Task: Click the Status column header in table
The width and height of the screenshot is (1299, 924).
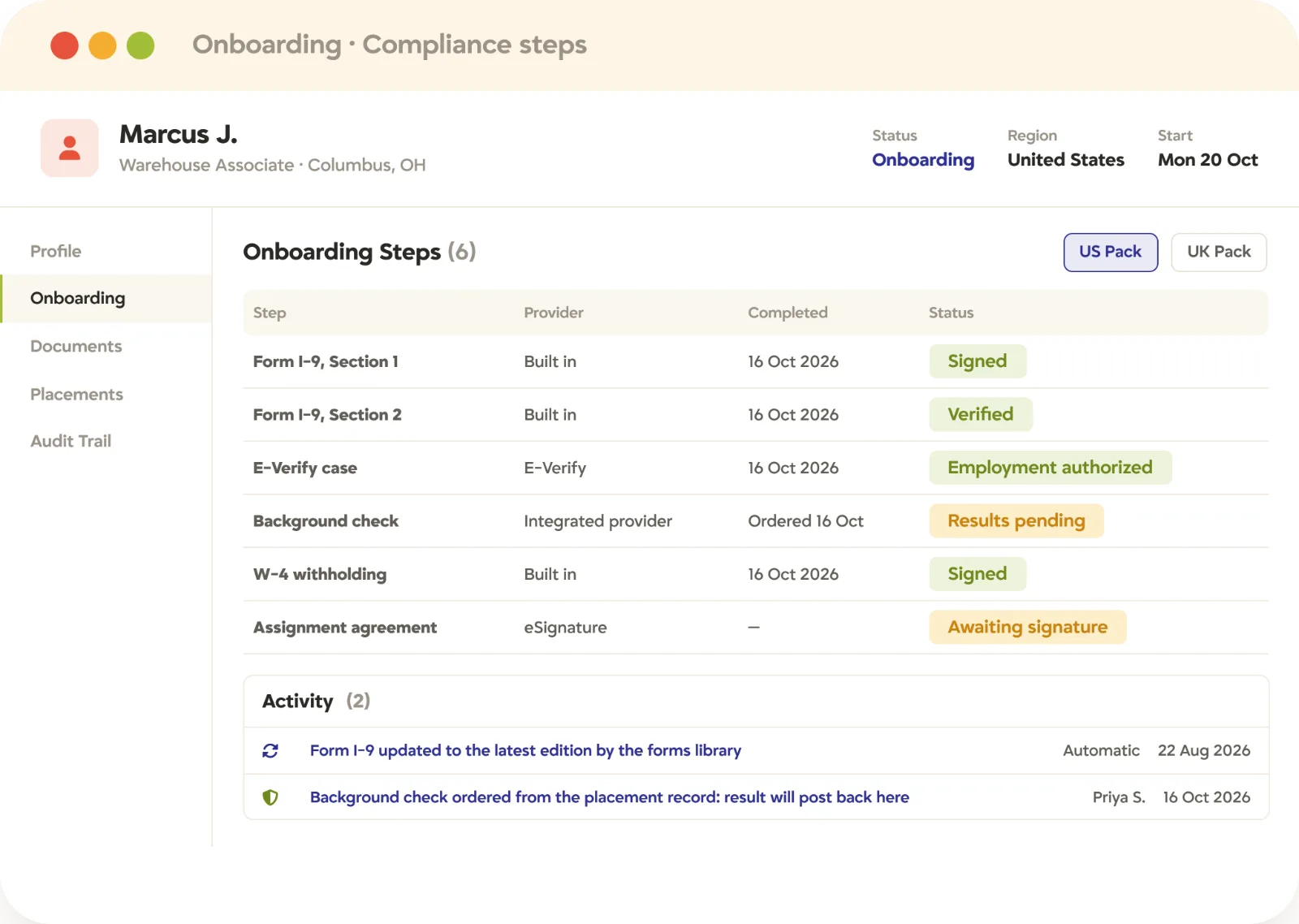Action: pyautogui.click(x=952, y=313)
